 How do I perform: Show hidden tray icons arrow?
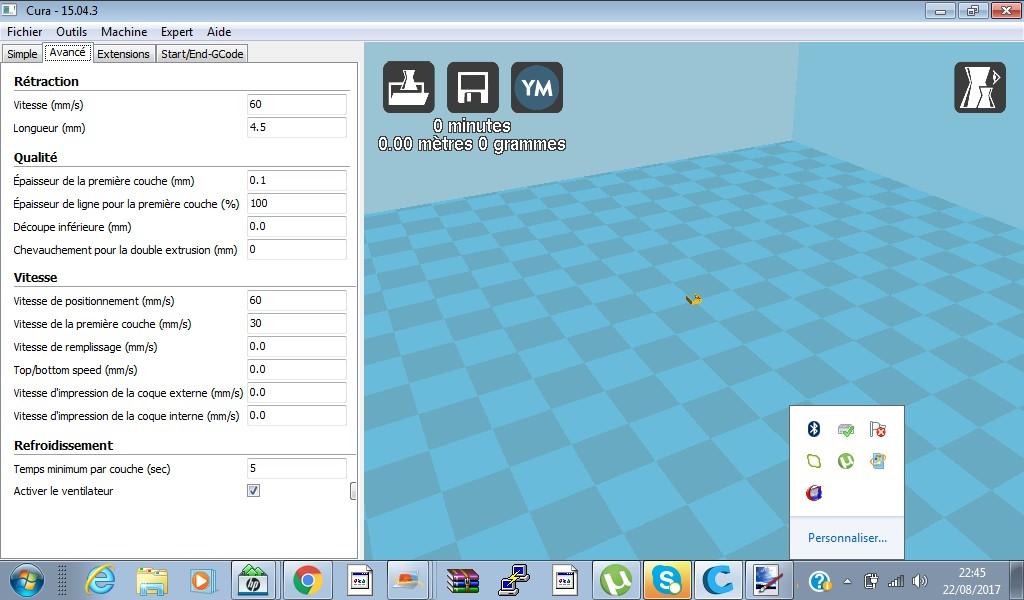pyautogui.click(x=847, y=580)
